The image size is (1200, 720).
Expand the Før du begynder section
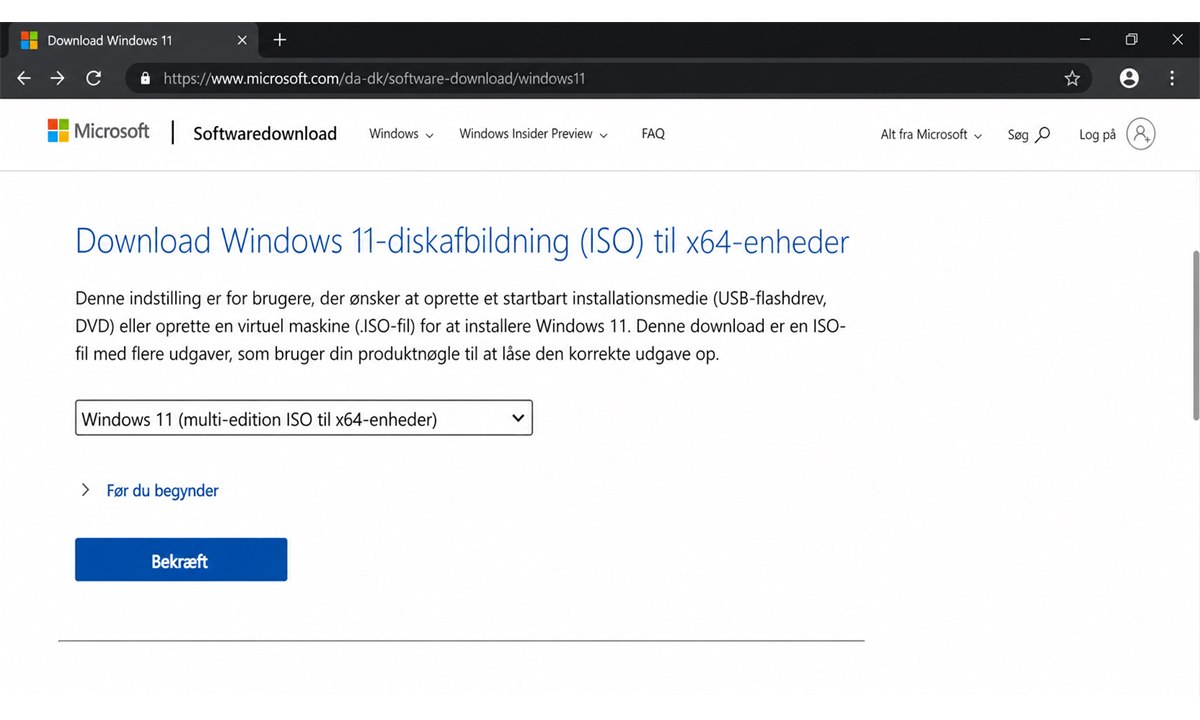coord(149,490)
